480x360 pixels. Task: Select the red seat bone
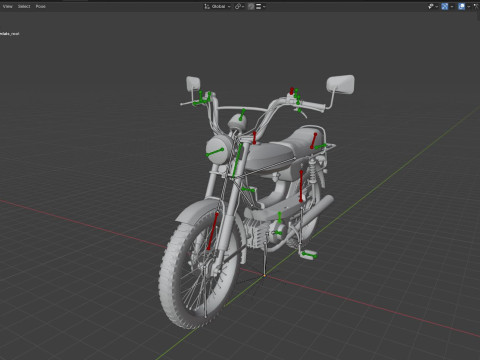314,141
